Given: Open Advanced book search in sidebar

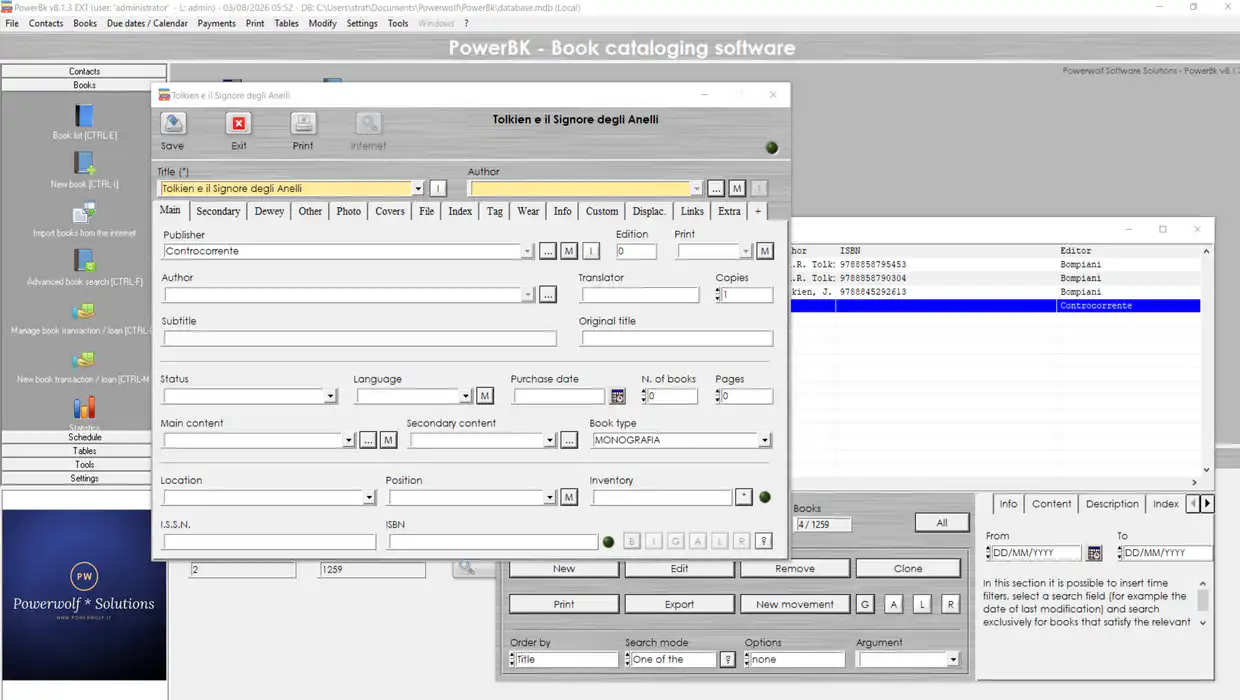Looking at the screenshot, I should 84,262.
